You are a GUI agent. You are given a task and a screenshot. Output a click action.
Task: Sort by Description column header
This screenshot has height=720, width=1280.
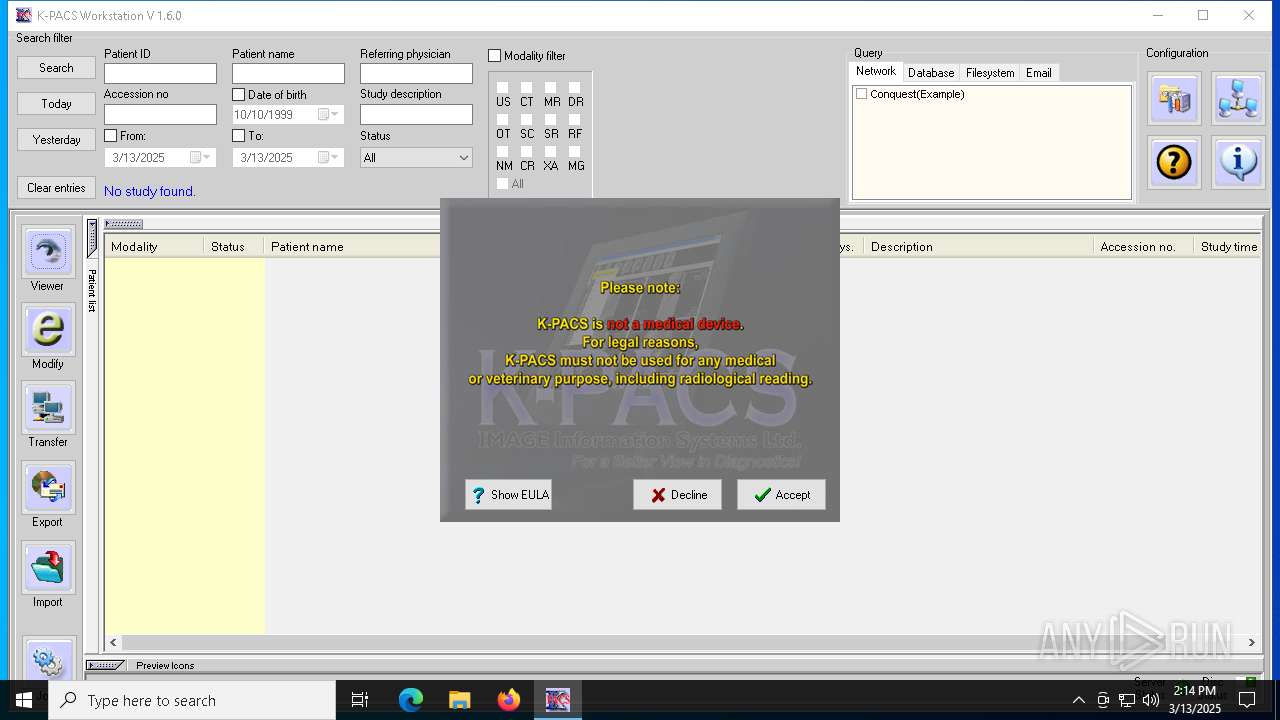click(979, 247)
